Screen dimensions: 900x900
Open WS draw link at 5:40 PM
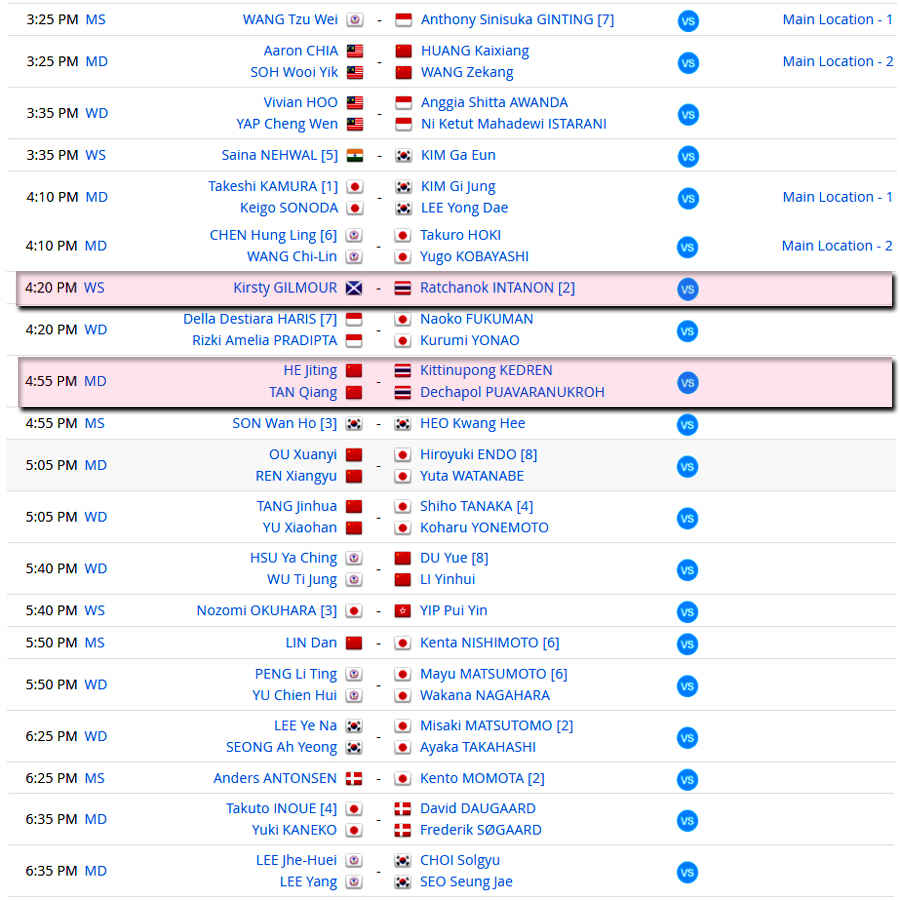pos(95,610)
